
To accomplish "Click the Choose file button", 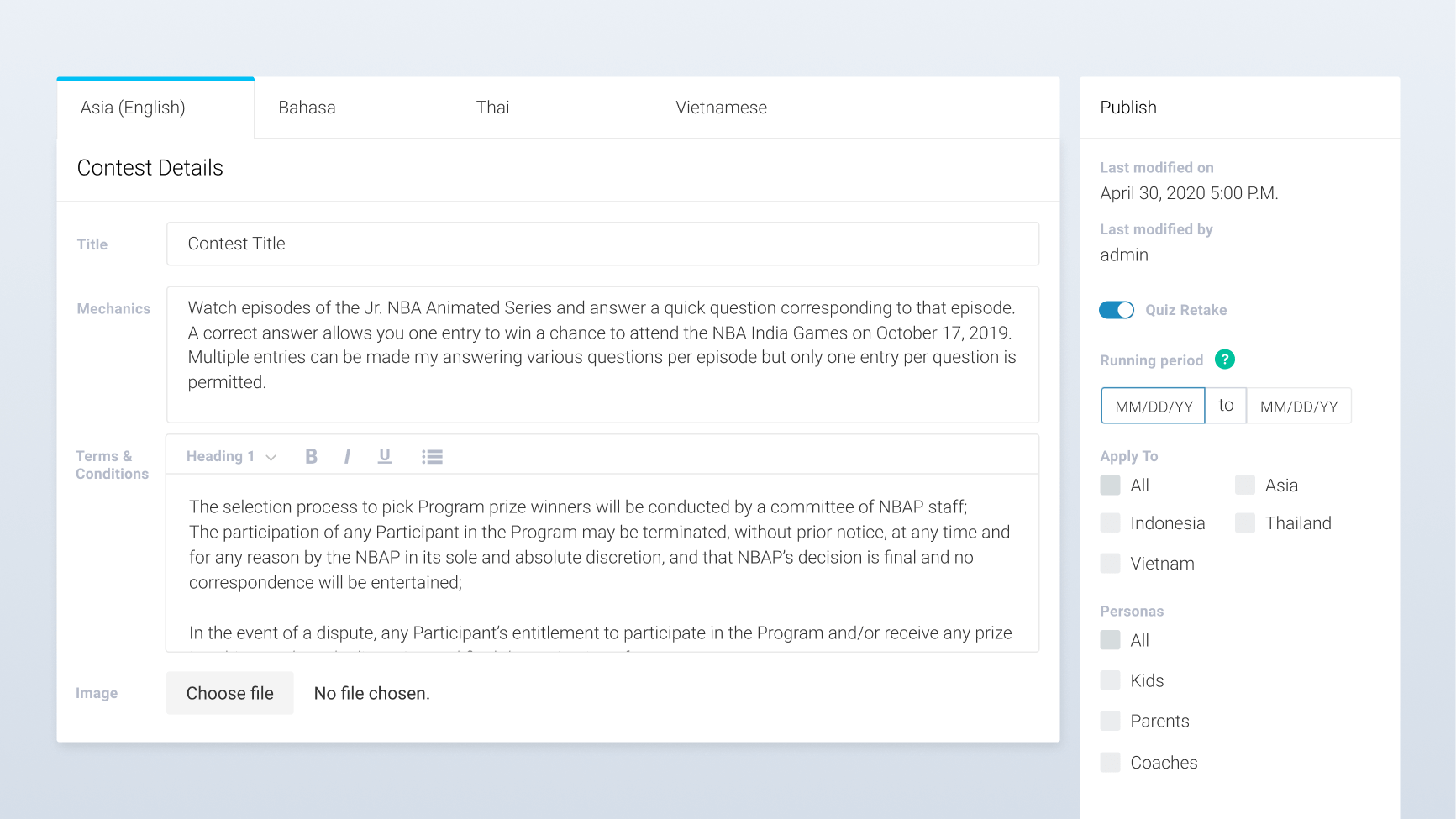I will point(230,693).
